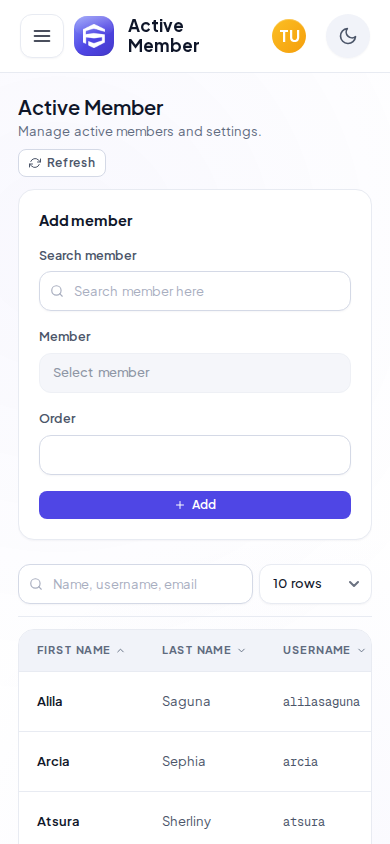Image resolution: width=390 pixels, height=844 pixels.
Task: Sort by the First Name column
Action: click(81, 650)
